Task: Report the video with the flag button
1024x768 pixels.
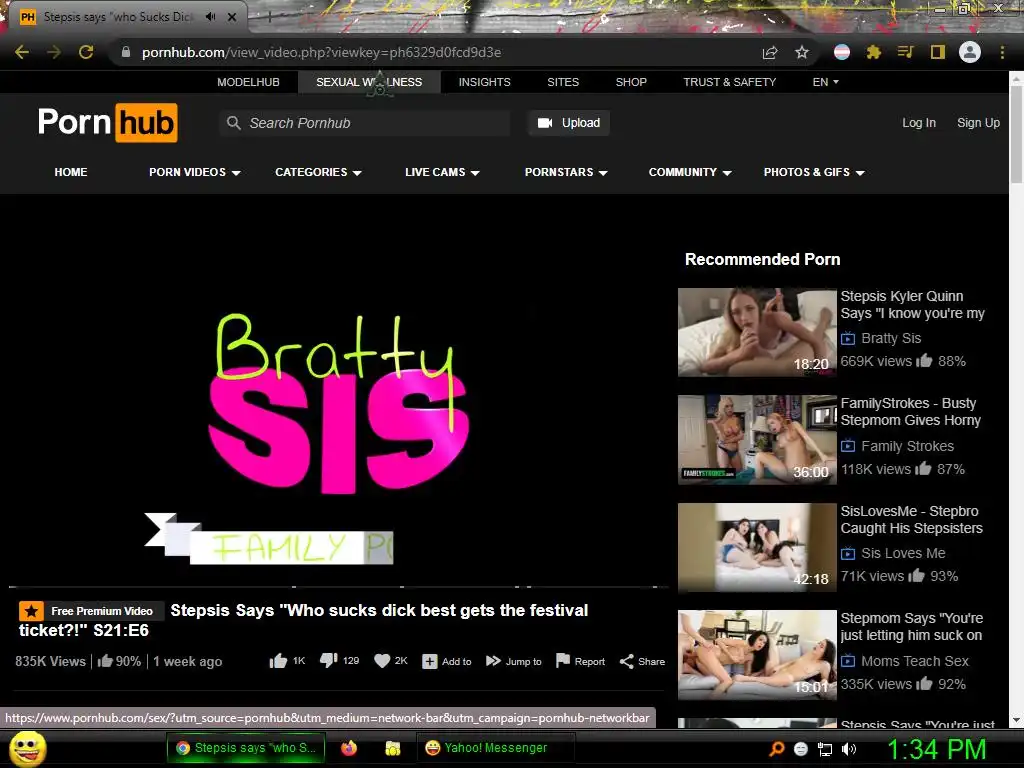Action: [580, 662]
